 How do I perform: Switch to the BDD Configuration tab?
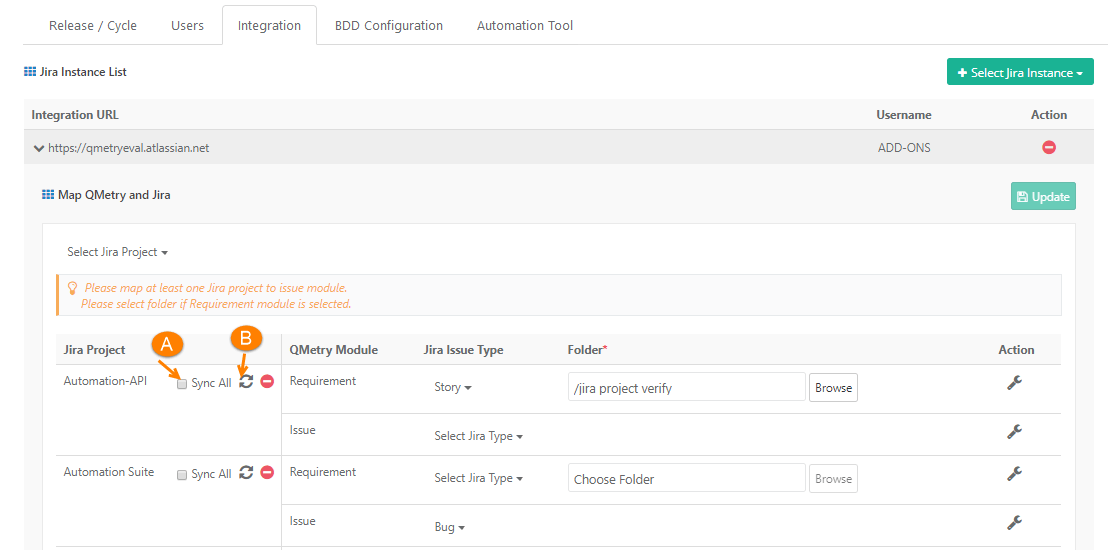coord(388,25)
